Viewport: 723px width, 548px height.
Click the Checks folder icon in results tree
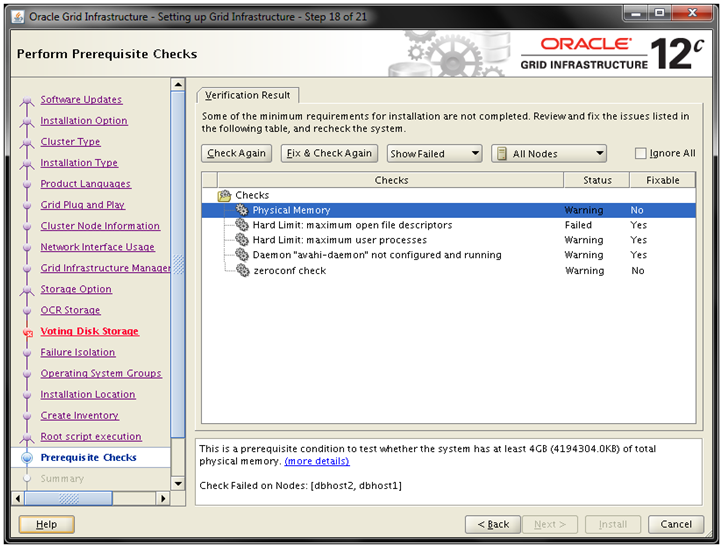[x=225, y=196]
